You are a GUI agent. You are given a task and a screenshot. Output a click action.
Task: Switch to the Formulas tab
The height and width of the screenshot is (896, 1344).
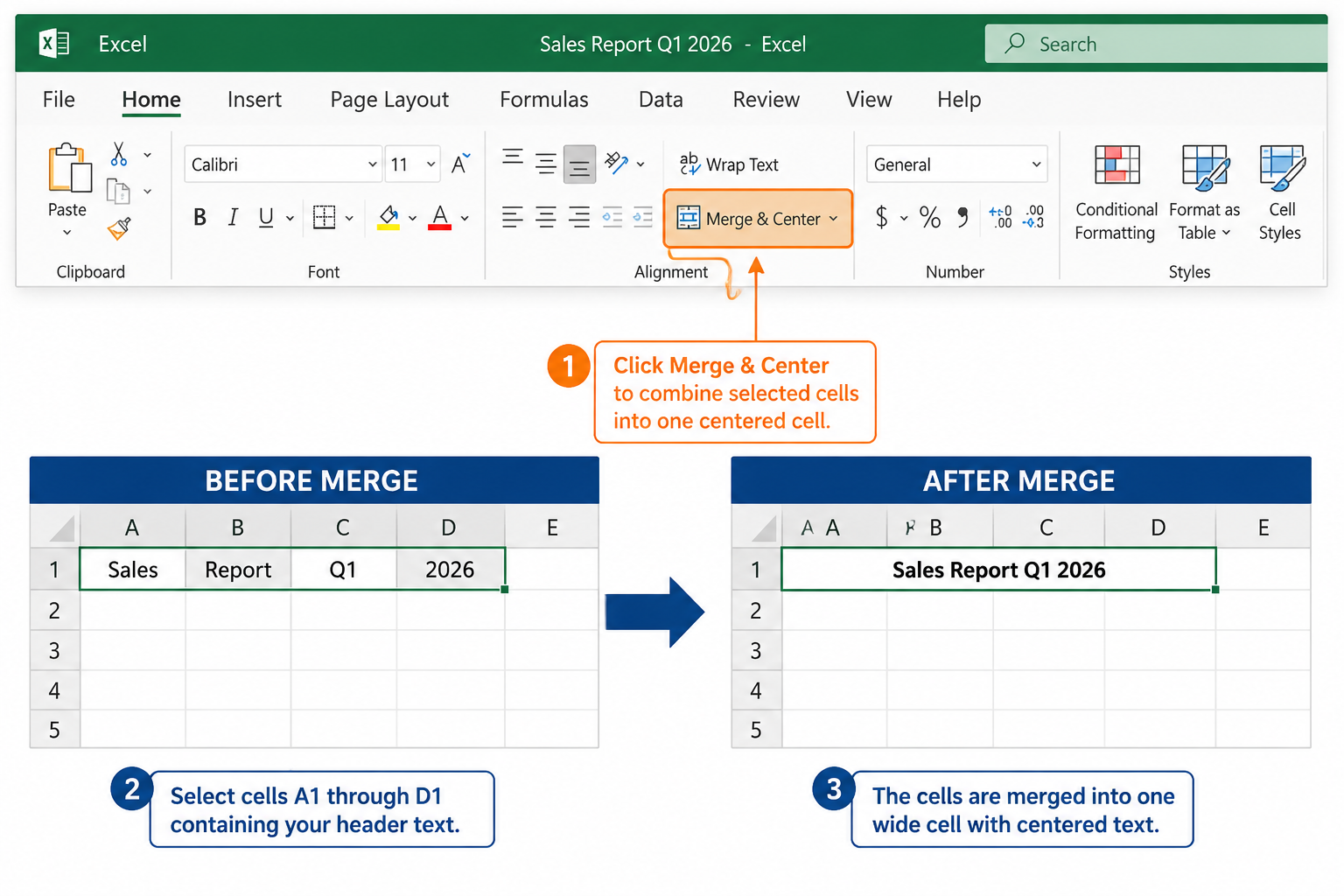tap(544, 100)
